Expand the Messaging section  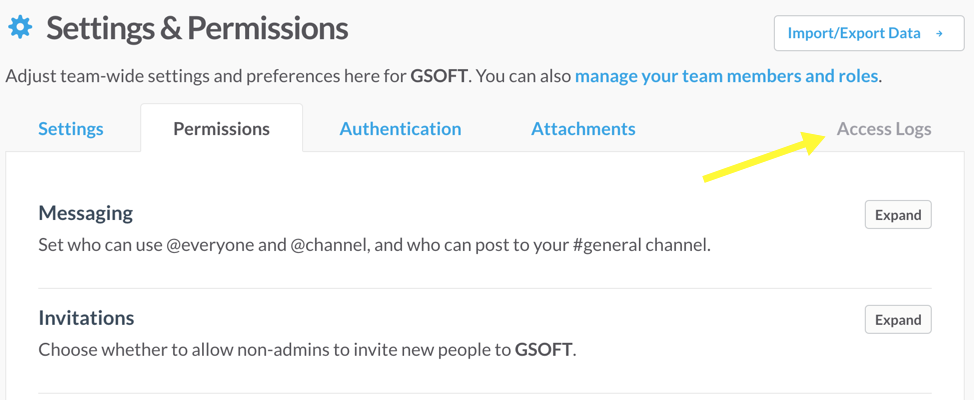[897, 215]
